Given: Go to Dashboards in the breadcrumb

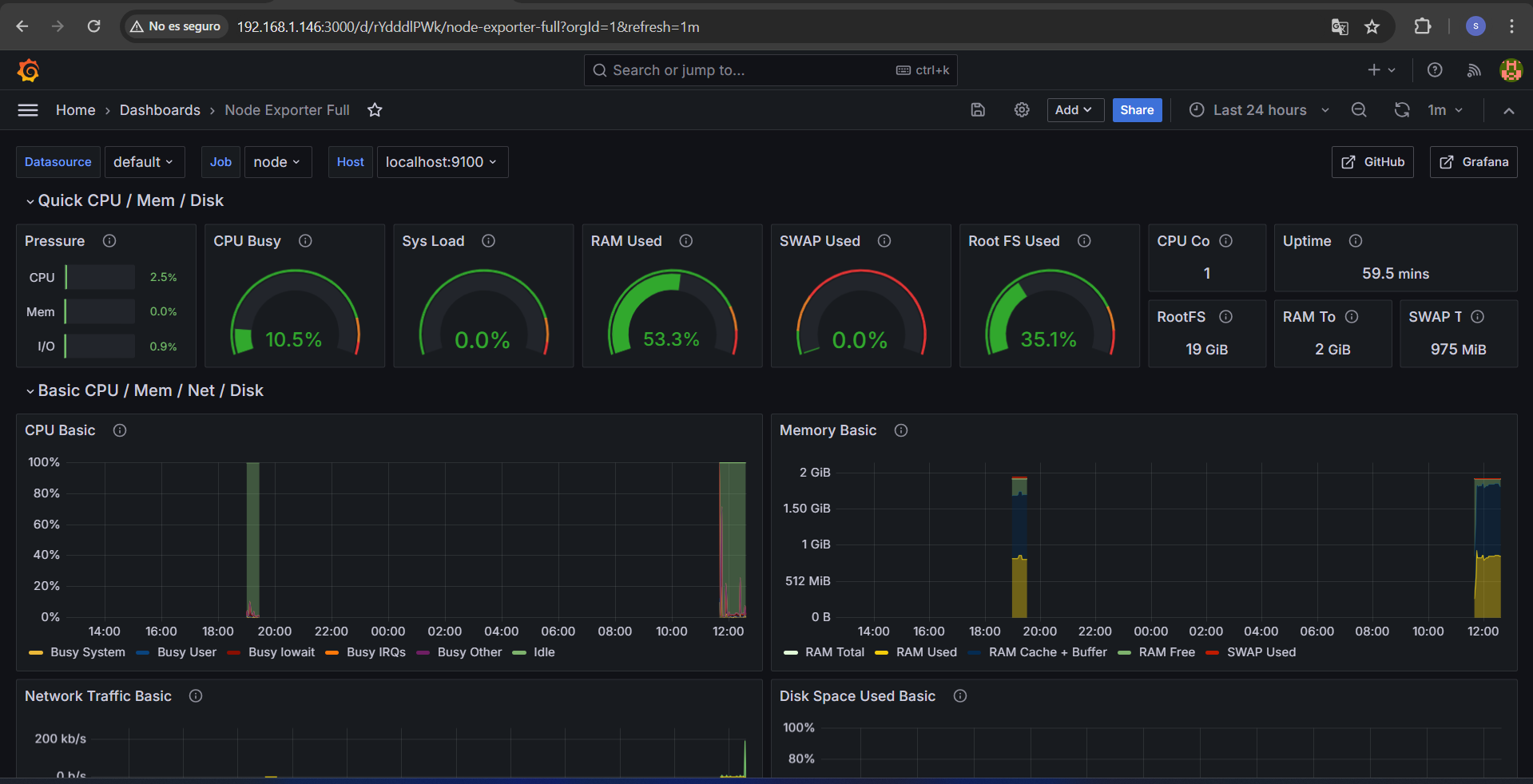Looking at the screenshot, I should [160, 110].
